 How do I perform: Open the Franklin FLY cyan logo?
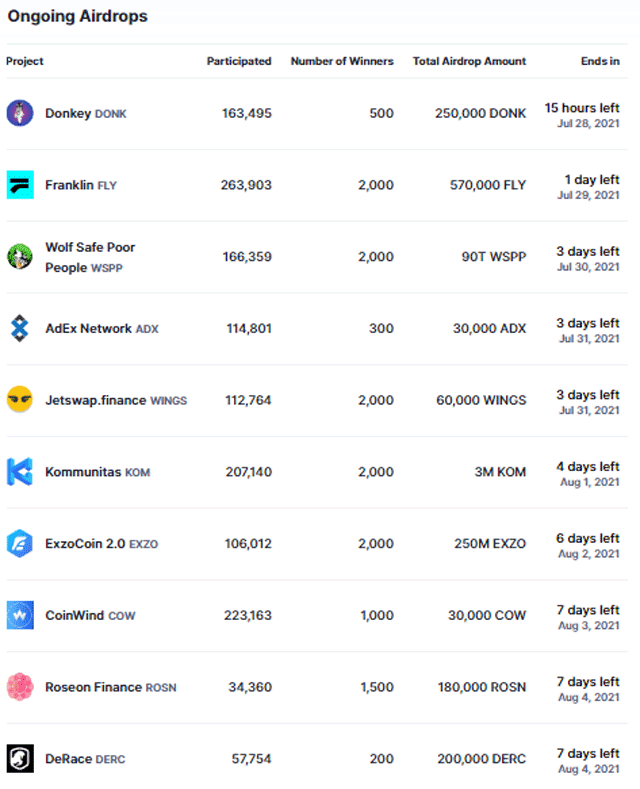(x=20, y=185)
